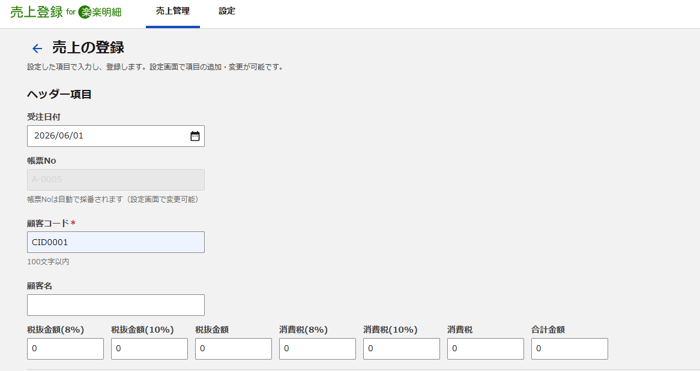The height and width of the screenshot is (371, 700).
Task: Click the 設定した項目で入力し description text
Action: point(154,67)
